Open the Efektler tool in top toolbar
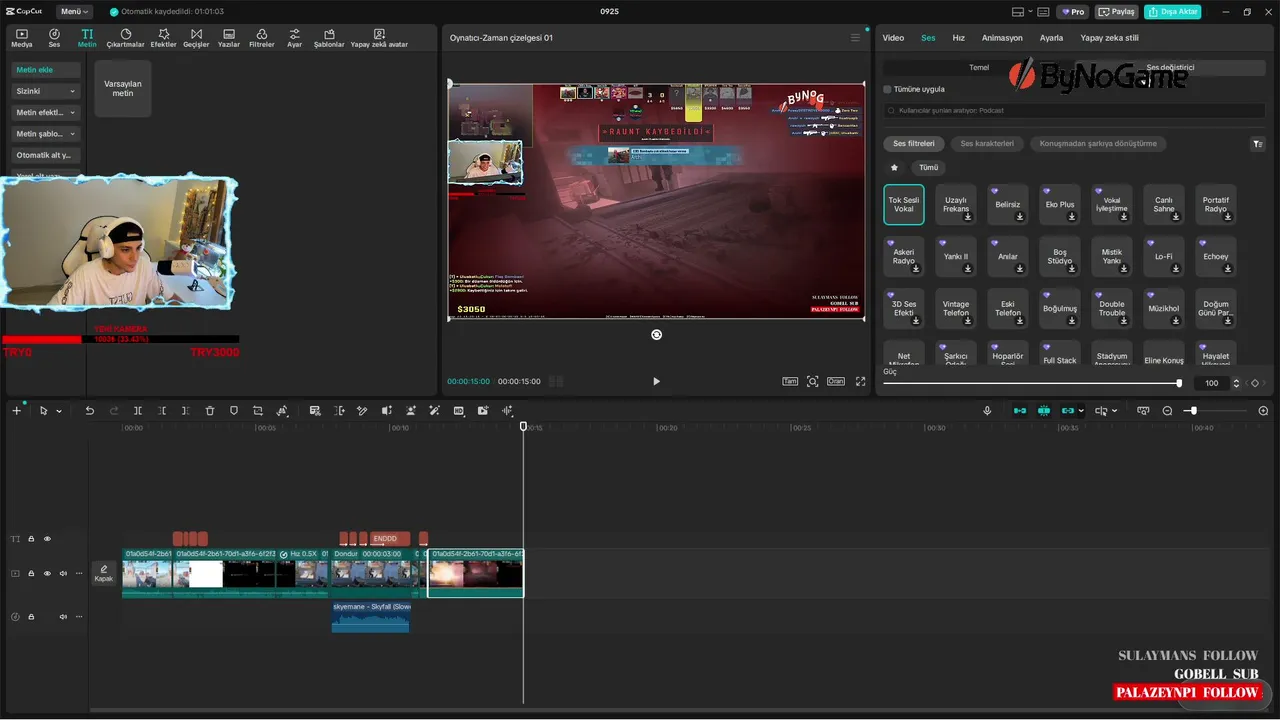Screen dimensions: 1280x720 point(163,38)
